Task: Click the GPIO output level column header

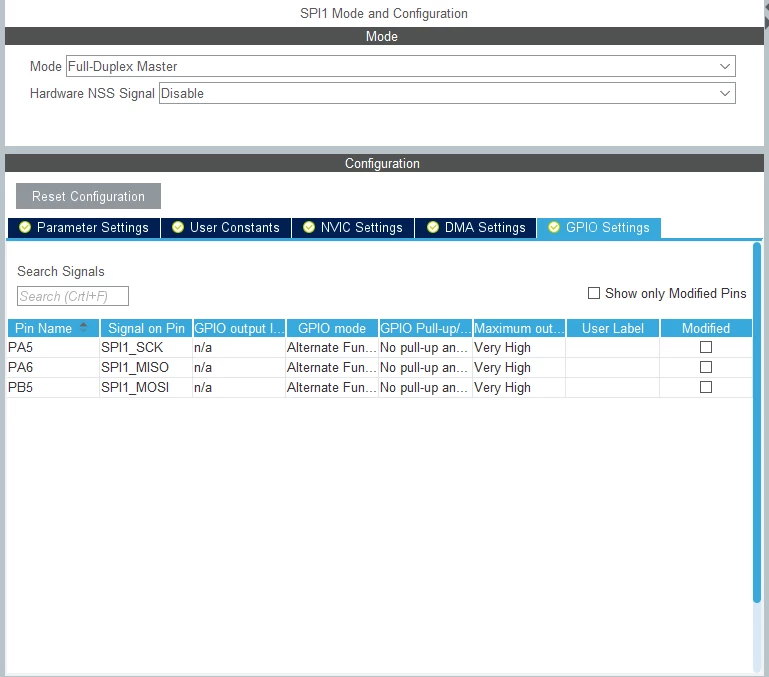Action: pos(239,328)
